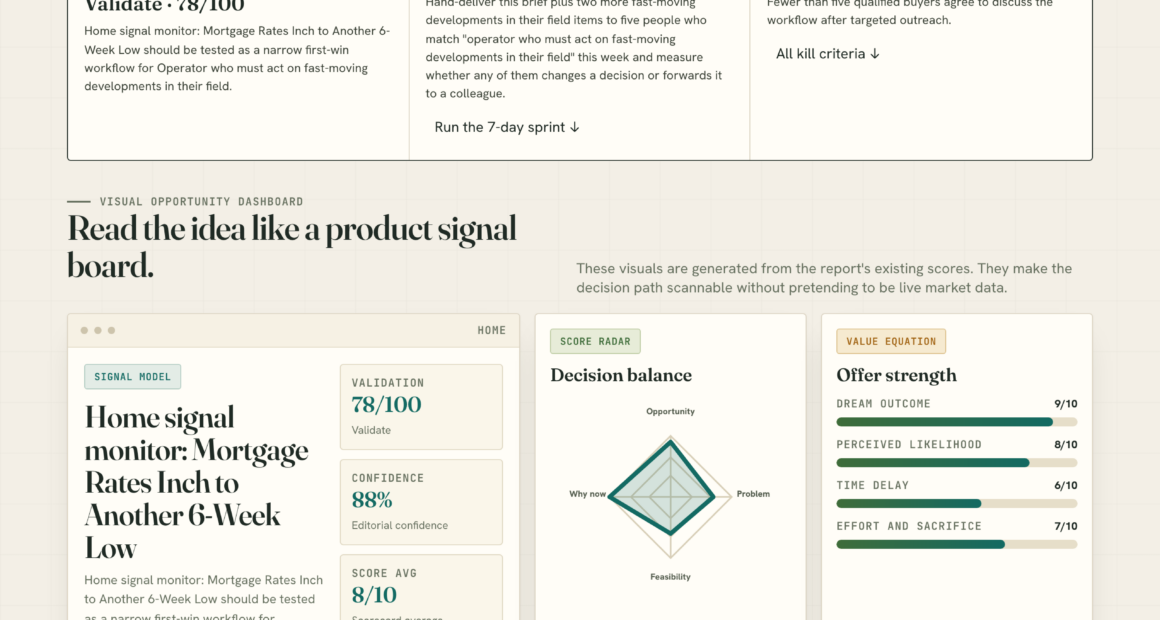The width and height of the screenshot is (1160, 620).
Task: Click the third window dot in mockup header
Action: pos(112,331)
